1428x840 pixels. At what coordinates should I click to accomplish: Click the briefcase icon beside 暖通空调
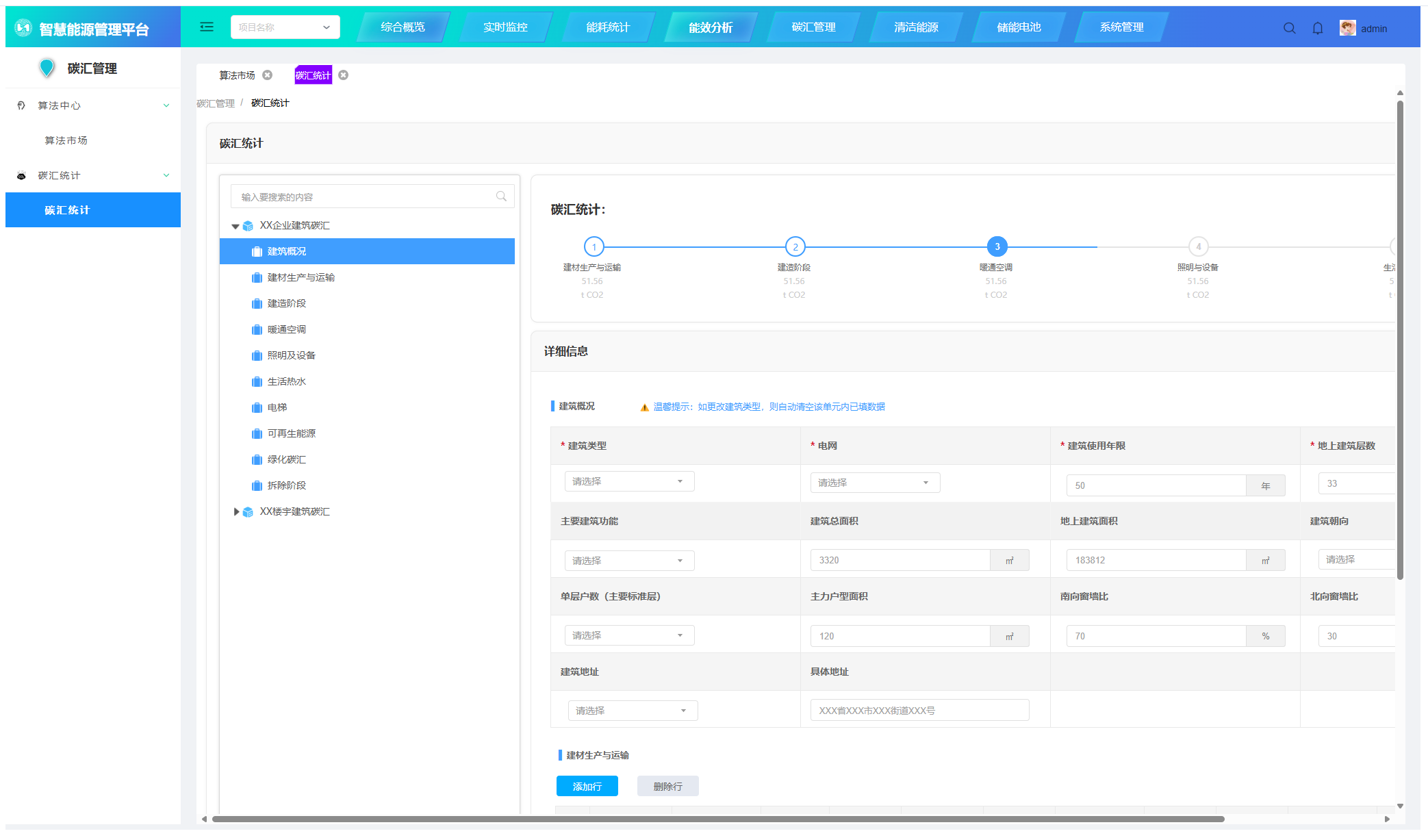point(257,330)
